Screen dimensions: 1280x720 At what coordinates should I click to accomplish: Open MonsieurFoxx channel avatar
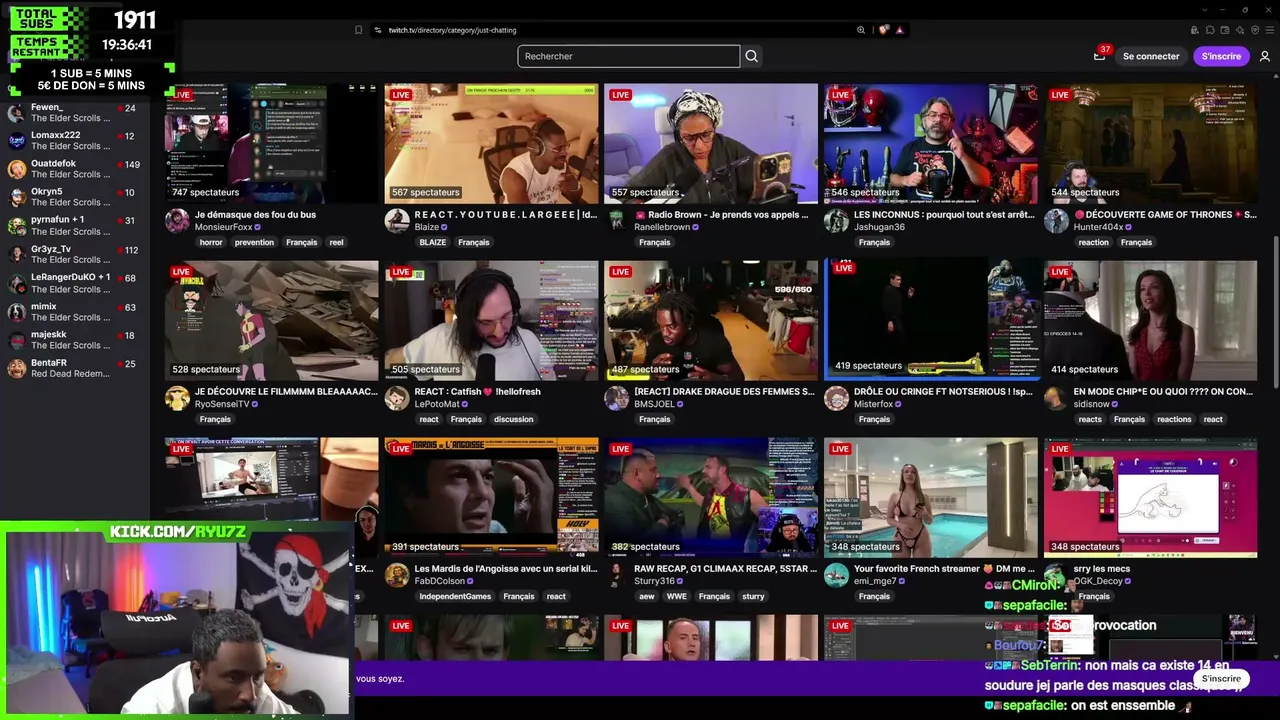coord(177,221)
